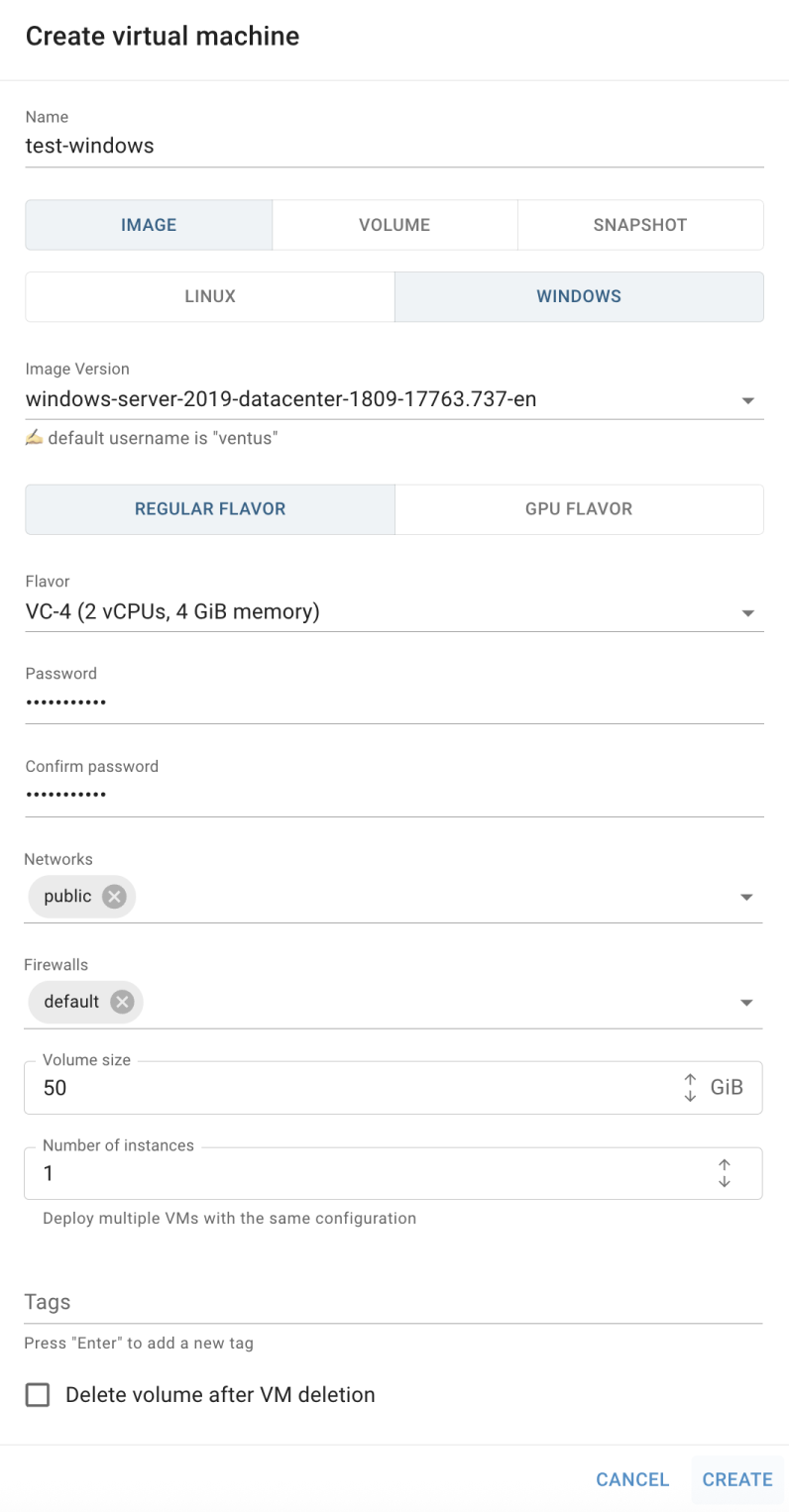Viewport: 789px width, 1512px height.
Task: Switch to the SNAPSHOT source tab
Action: coord(640,225)
